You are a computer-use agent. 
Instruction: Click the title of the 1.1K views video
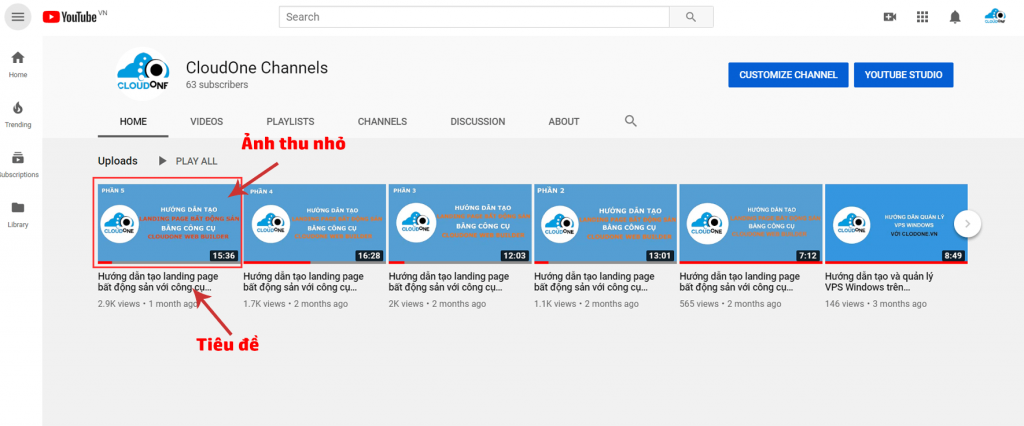[595, 282]
